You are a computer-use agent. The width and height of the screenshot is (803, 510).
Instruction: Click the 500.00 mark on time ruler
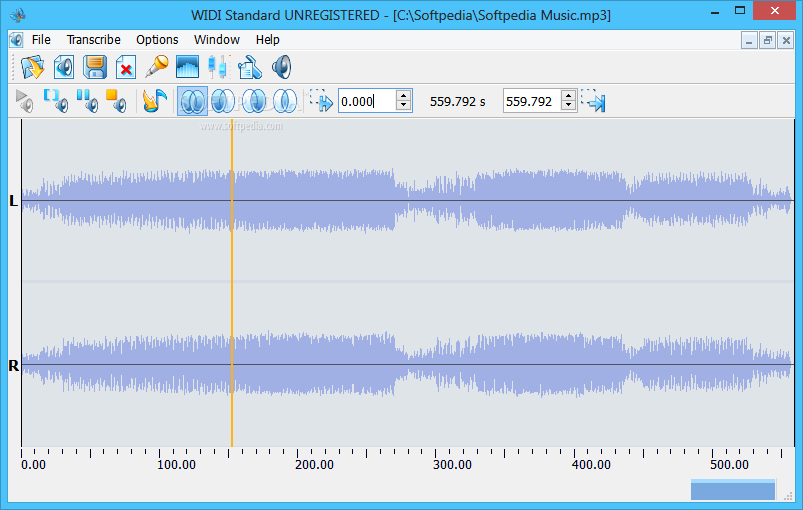point(729,464)
